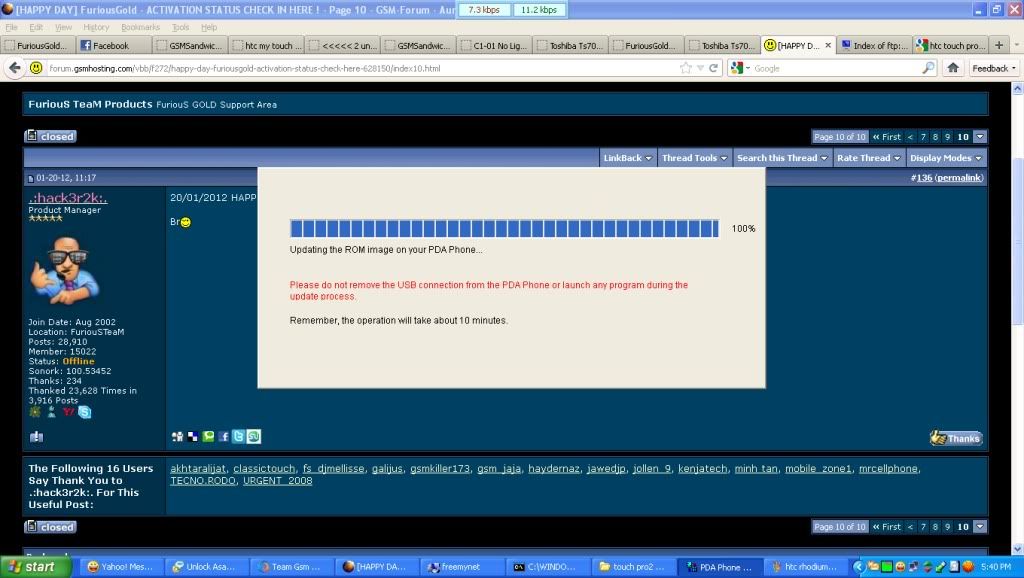
Task: Open the tab list dropdown arrow
Action: tap(1016, 45)
